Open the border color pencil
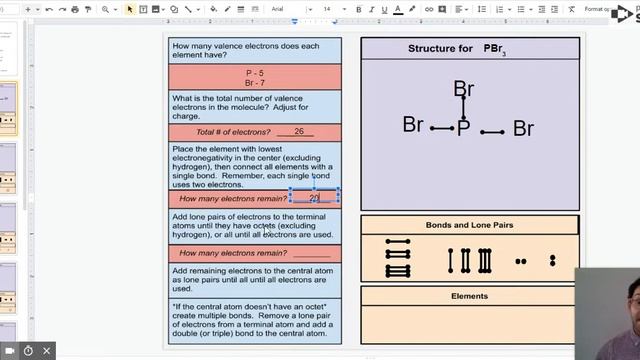 click(x=227, y=9)
